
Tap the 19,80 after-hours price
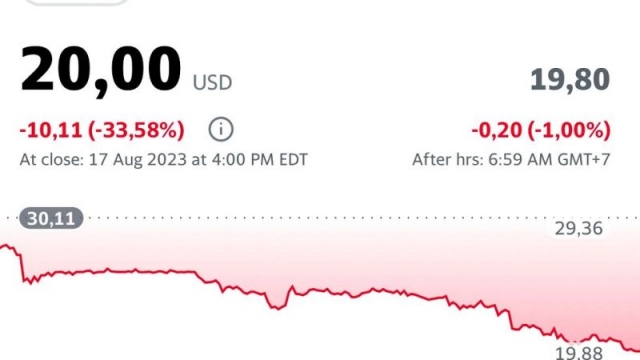click(570, 80)
